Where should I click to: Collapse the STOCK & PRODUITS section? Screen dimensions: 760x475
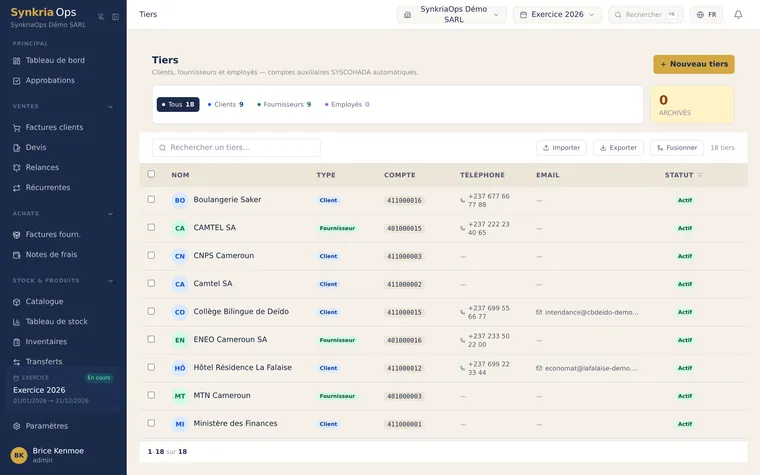tap(111, 281)
